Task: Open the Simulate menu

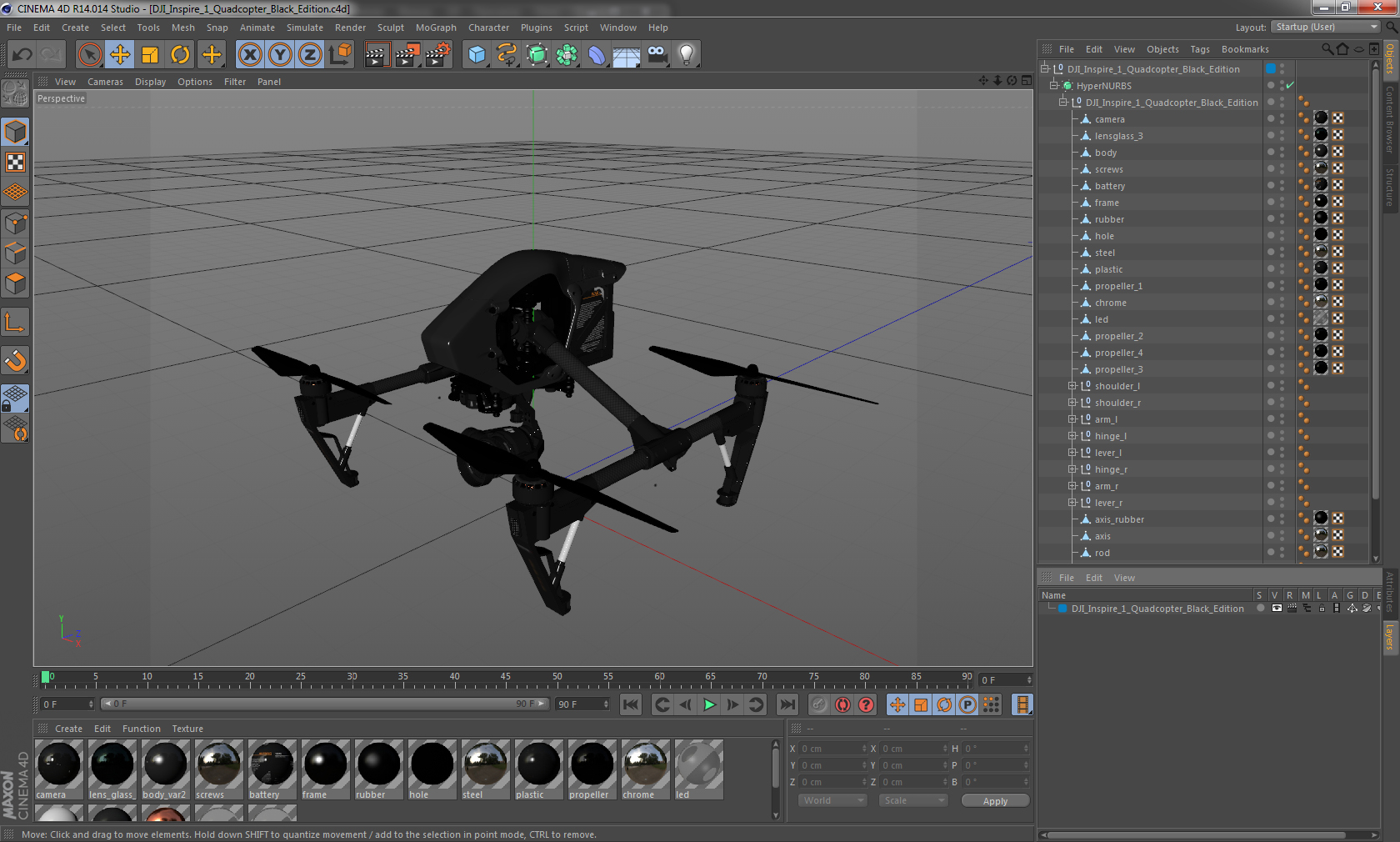Action: (x=305, y=28)
